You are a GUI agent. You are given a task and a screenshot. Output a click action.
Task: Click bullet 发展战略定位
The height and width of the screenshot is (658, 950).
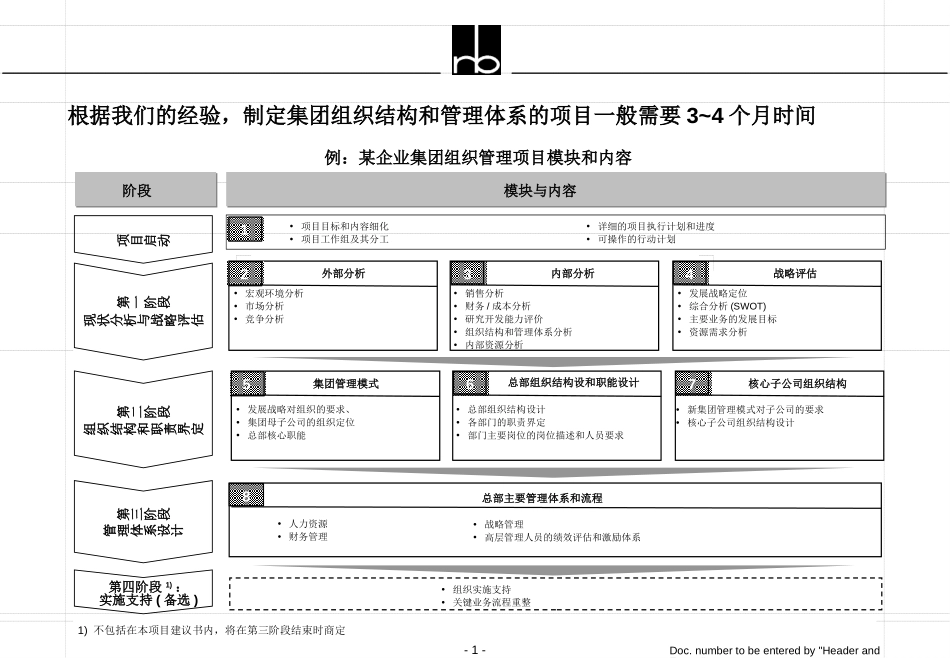(718, 293)
